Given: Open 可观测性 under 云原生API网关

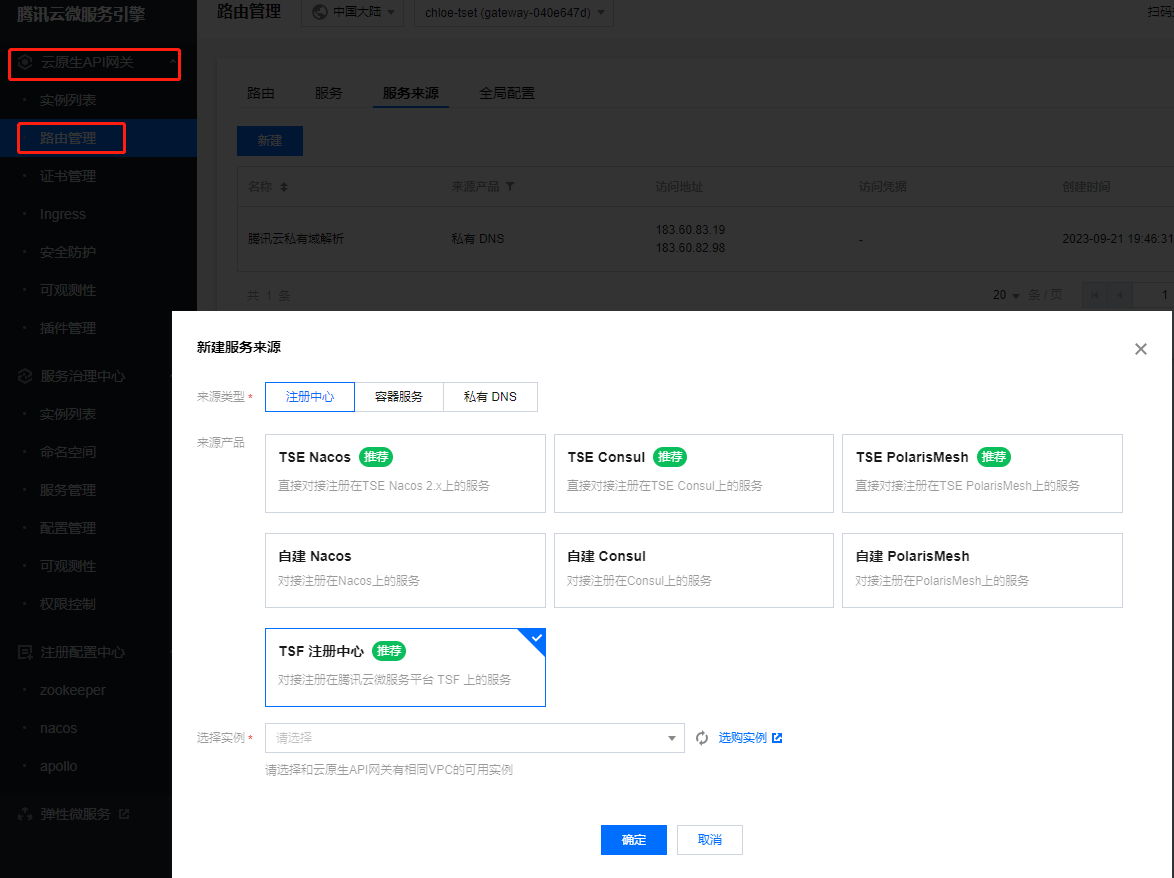Looking at the screenshot, I should click(68, 290).
